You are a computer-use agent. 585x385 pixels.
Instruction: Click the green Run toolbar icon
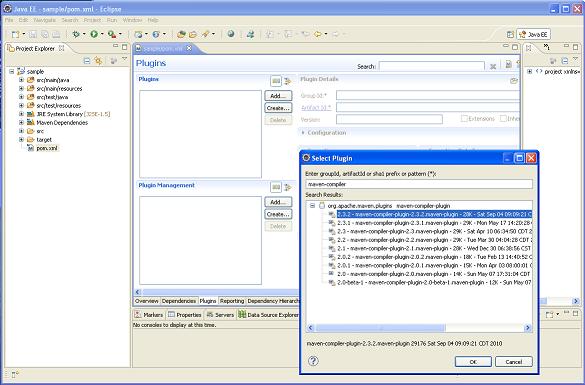(x=94, y=34)
